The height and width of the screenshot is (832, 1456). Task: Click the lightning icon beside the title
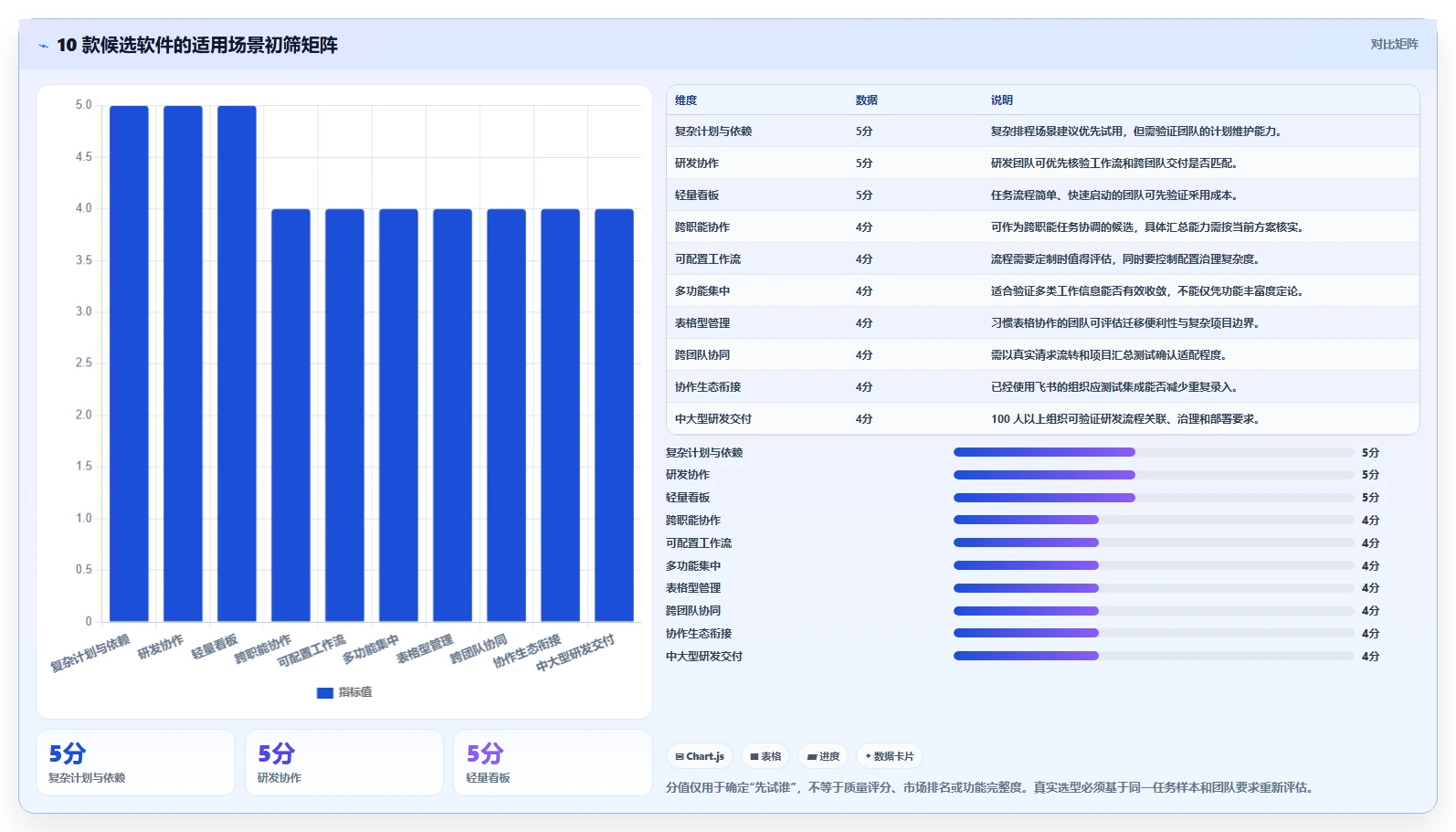43,46
